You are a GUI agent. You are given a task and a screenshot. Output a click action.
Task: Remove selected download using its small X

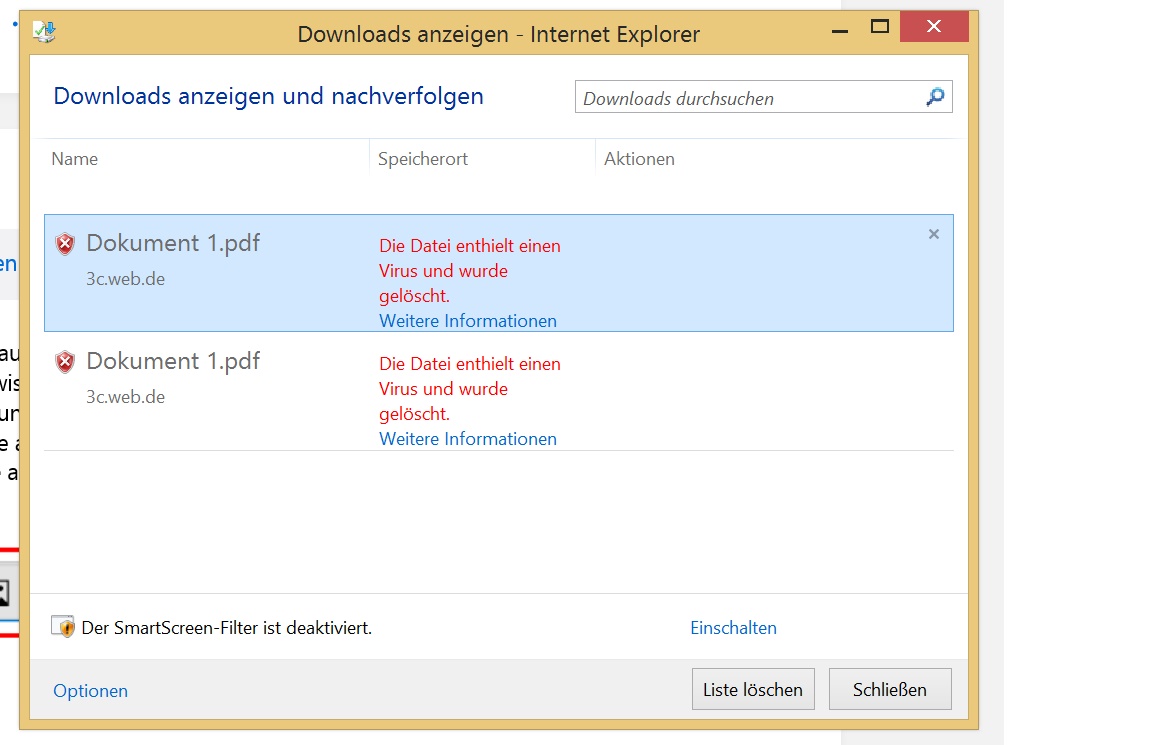[x=934, y=234]
